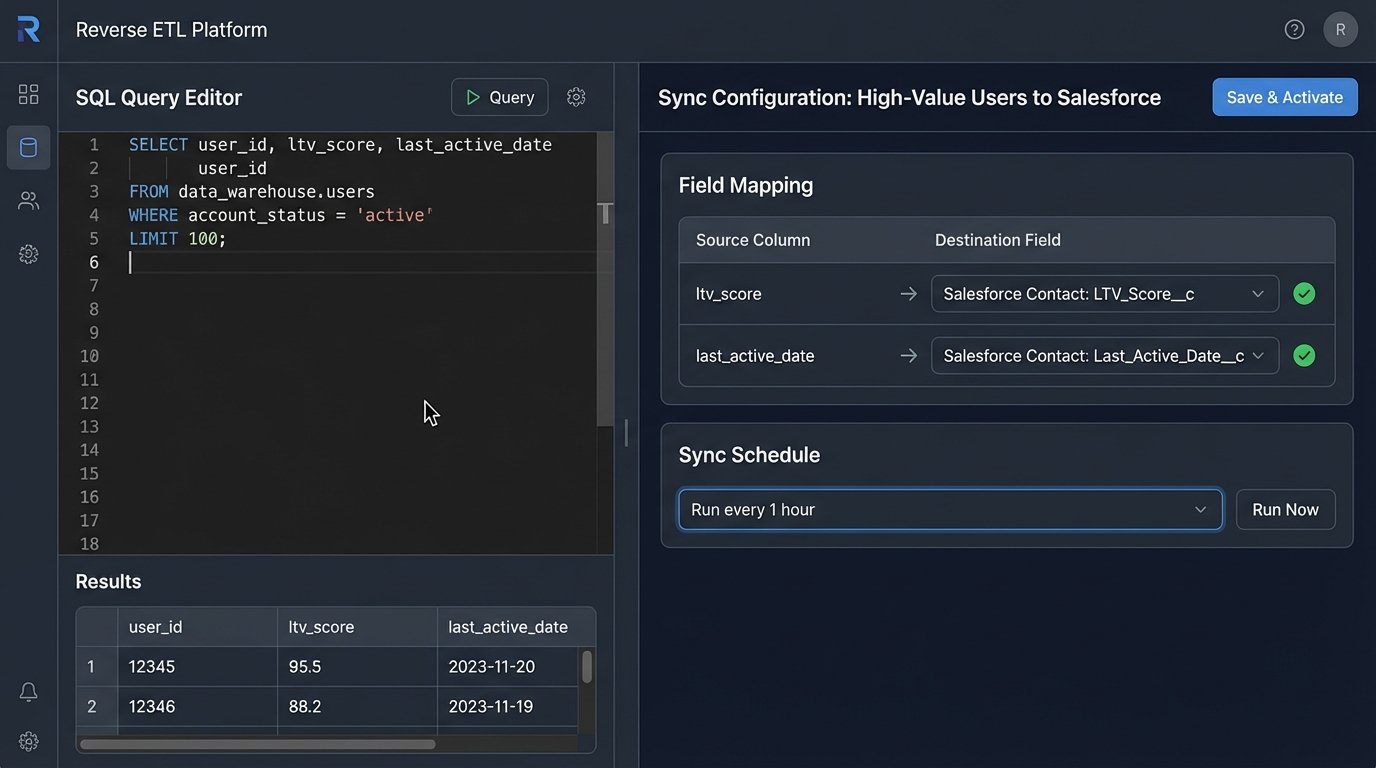This screenshot has height=768, width=1376.
Task: Open notifications bell in sidebar
Action: pos(28,692)
